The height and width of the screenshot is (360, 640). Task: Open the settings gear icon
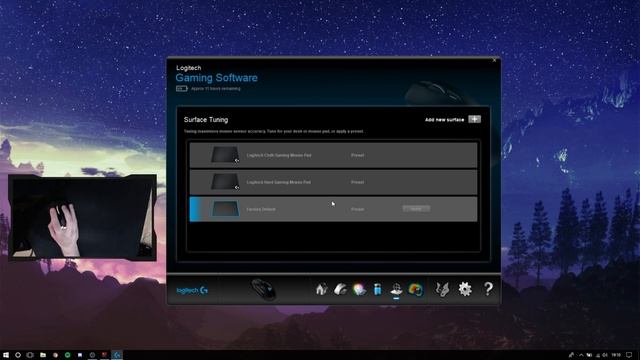pyautogui.click(x=465, y=289)
